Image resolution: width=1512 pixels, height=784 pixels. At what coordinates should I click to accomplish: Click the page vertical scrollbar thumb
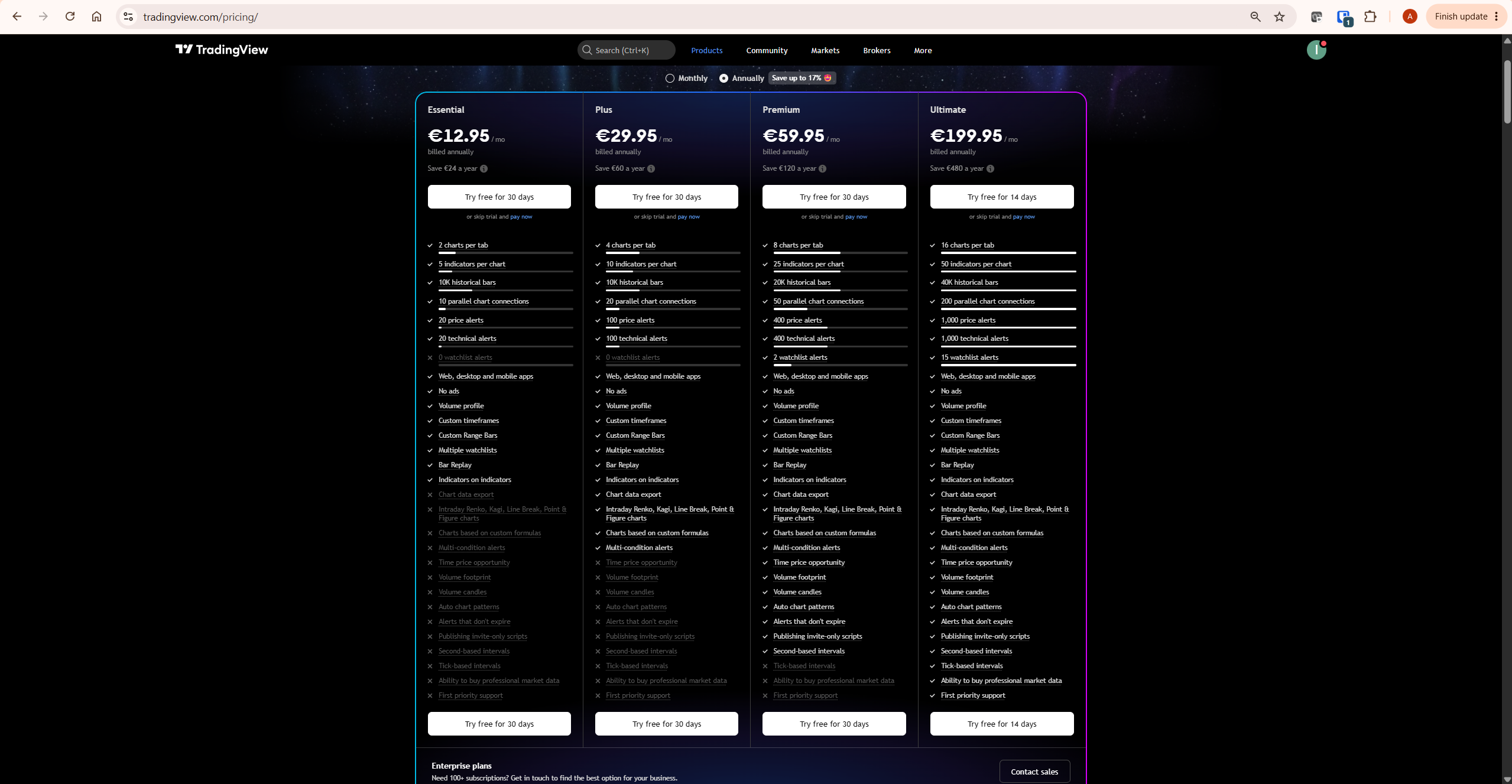pyautogui.click(x=1507, y=92)
